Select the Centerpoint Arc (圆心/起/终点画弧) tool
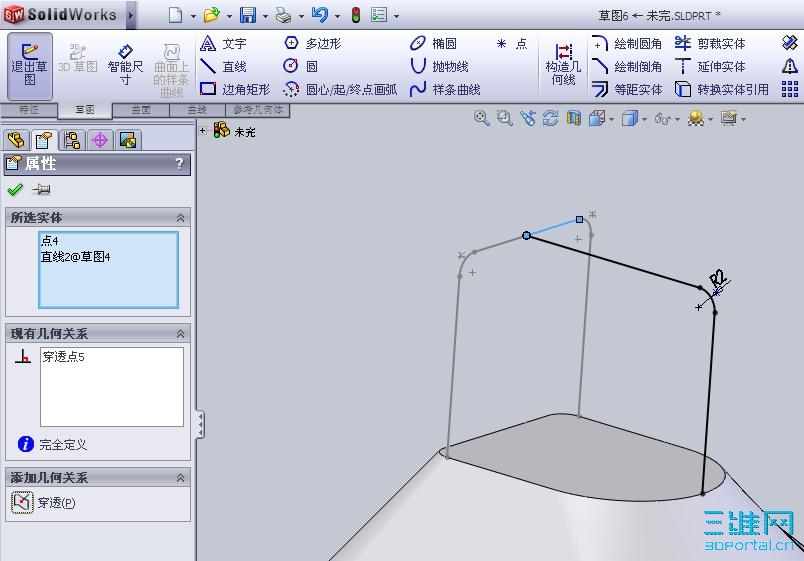The height and width of the screenshot is (561, 804). point(340,89)
